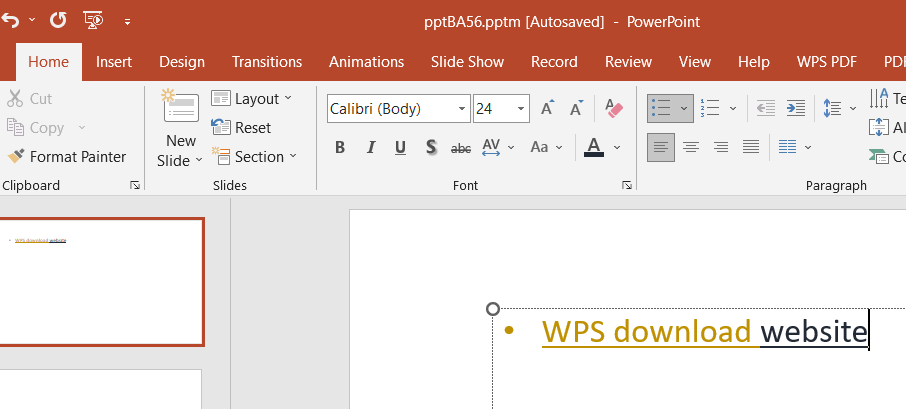Click the Add or Remove Columns icon
The width and height of the screenshot is (906, 409).
(x=788, y=147)
